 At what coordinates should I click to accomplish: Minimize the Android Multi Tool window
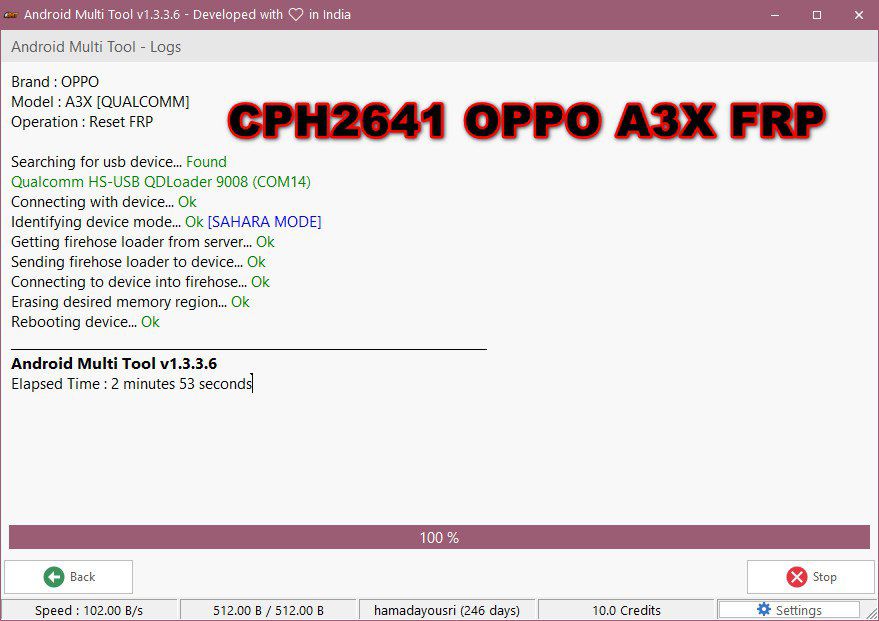tap(775, 15)
